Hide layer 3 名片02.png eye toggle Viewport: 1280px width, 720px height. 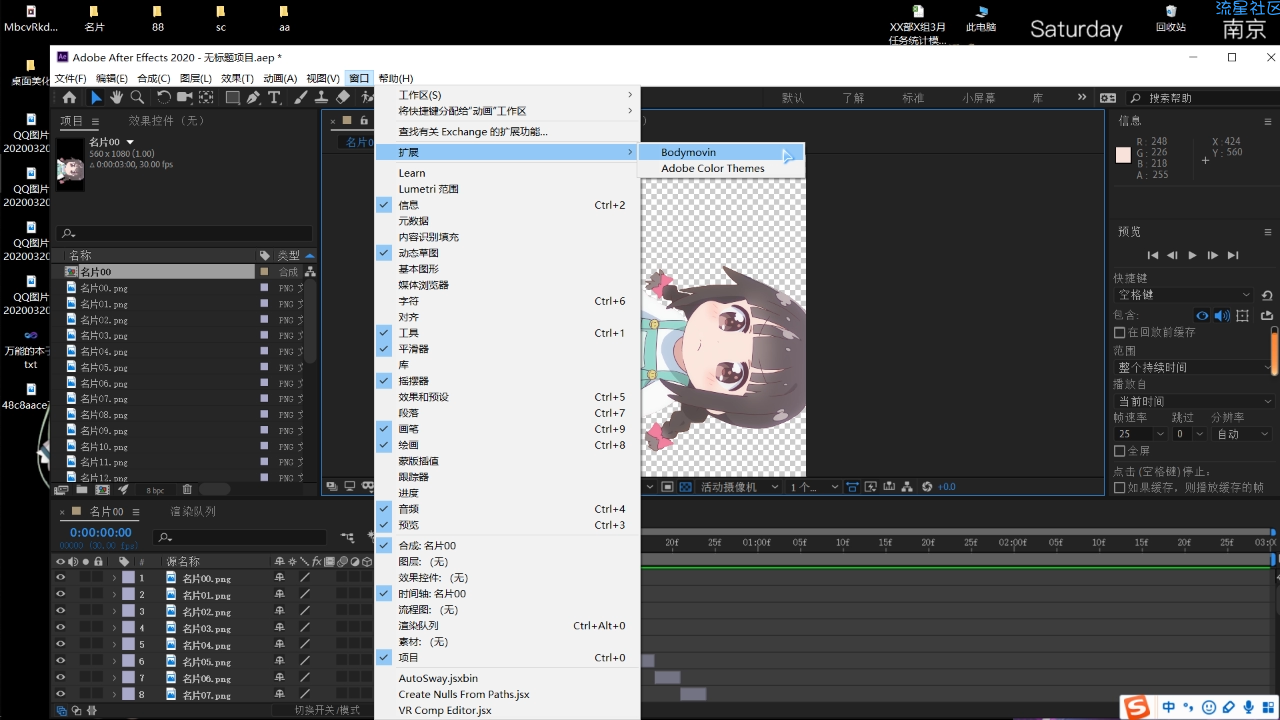tap(61, 611)
